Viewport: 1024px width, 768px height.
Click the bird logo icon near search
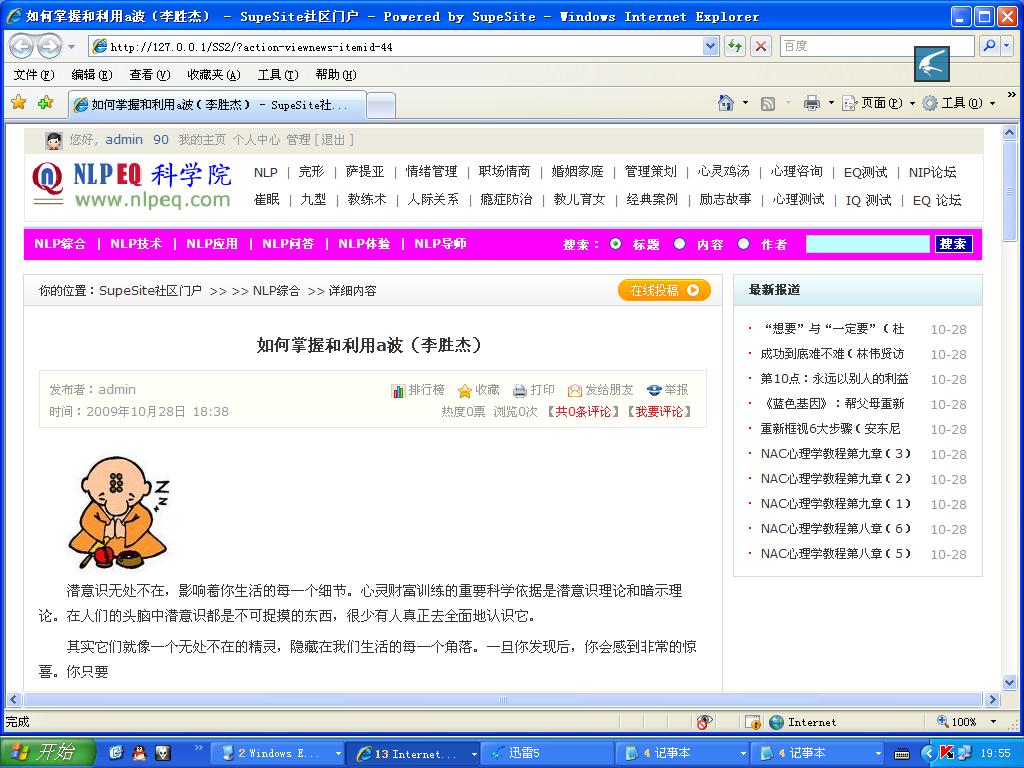pos(931,63)
